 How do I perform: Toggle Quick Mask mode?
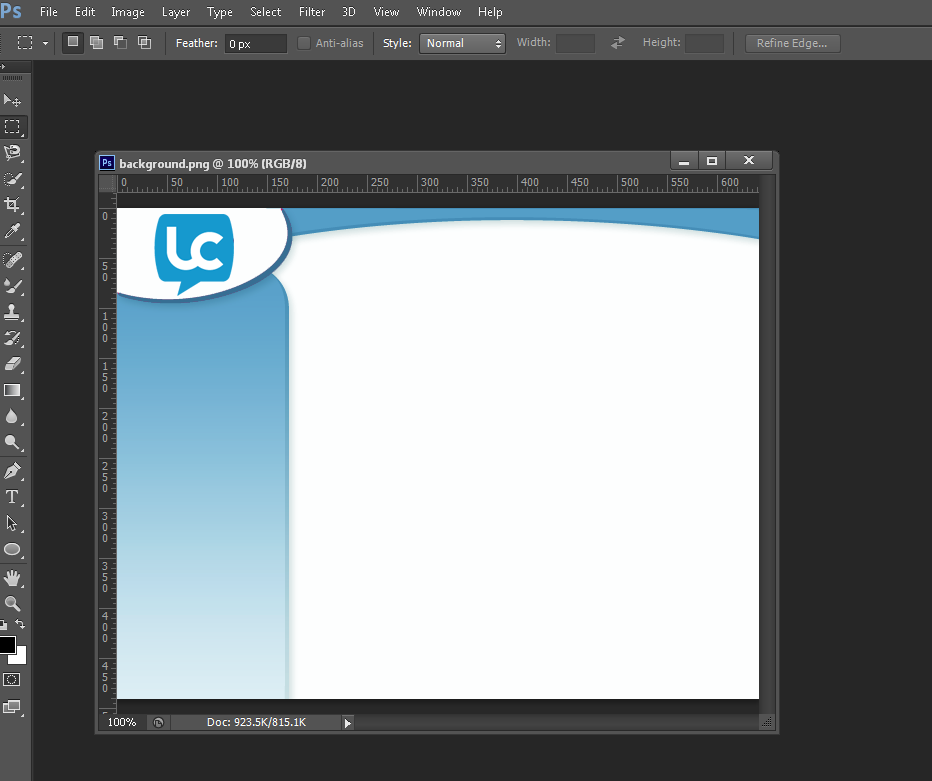[x=12, y=679]
